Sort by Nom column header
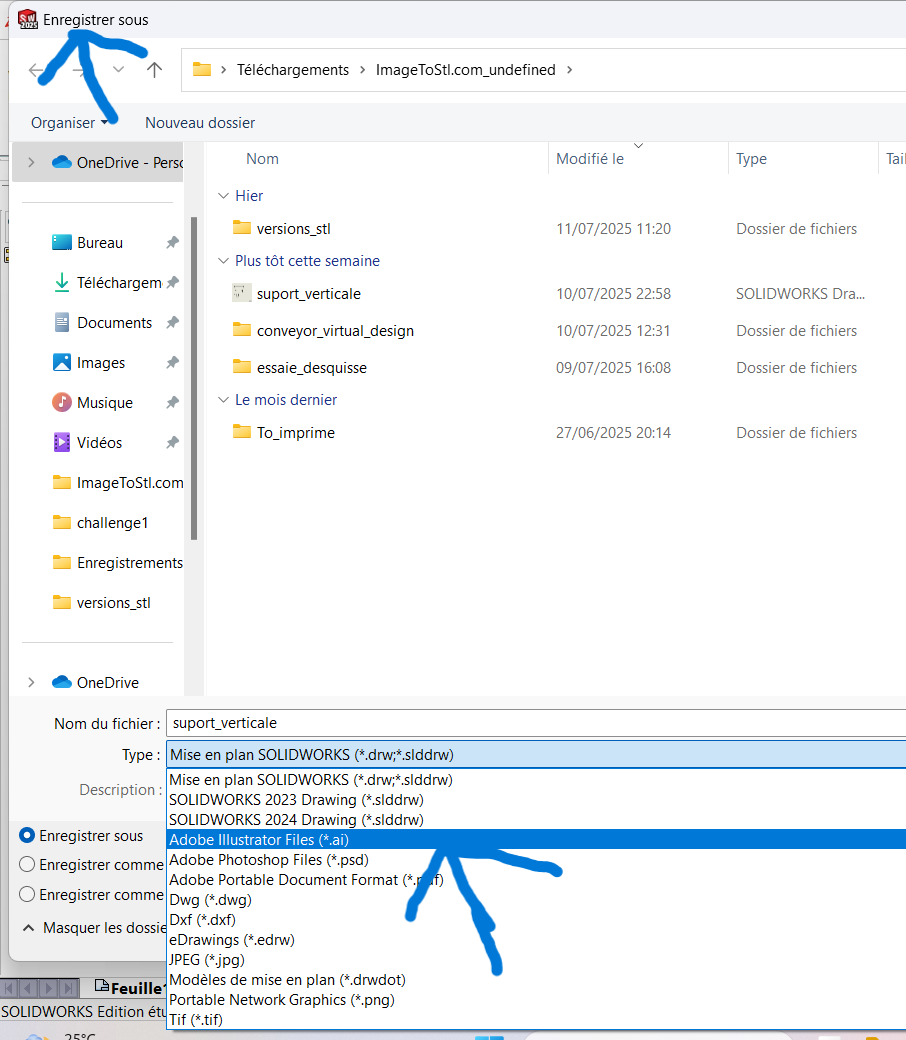 tap(262, 159)
